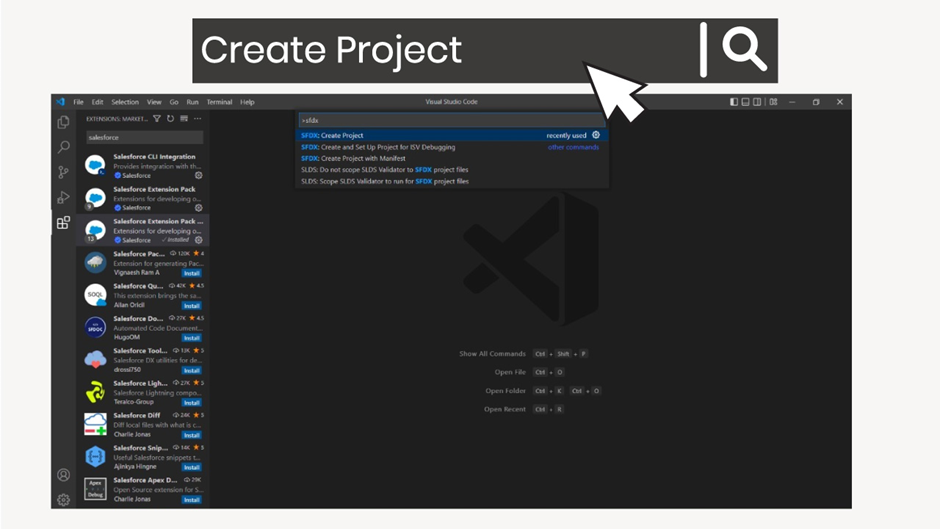This screenshot has height=529, width=940.
Task: Configure keybinding gear for SFDX Create Project
Action: [596, 135]
